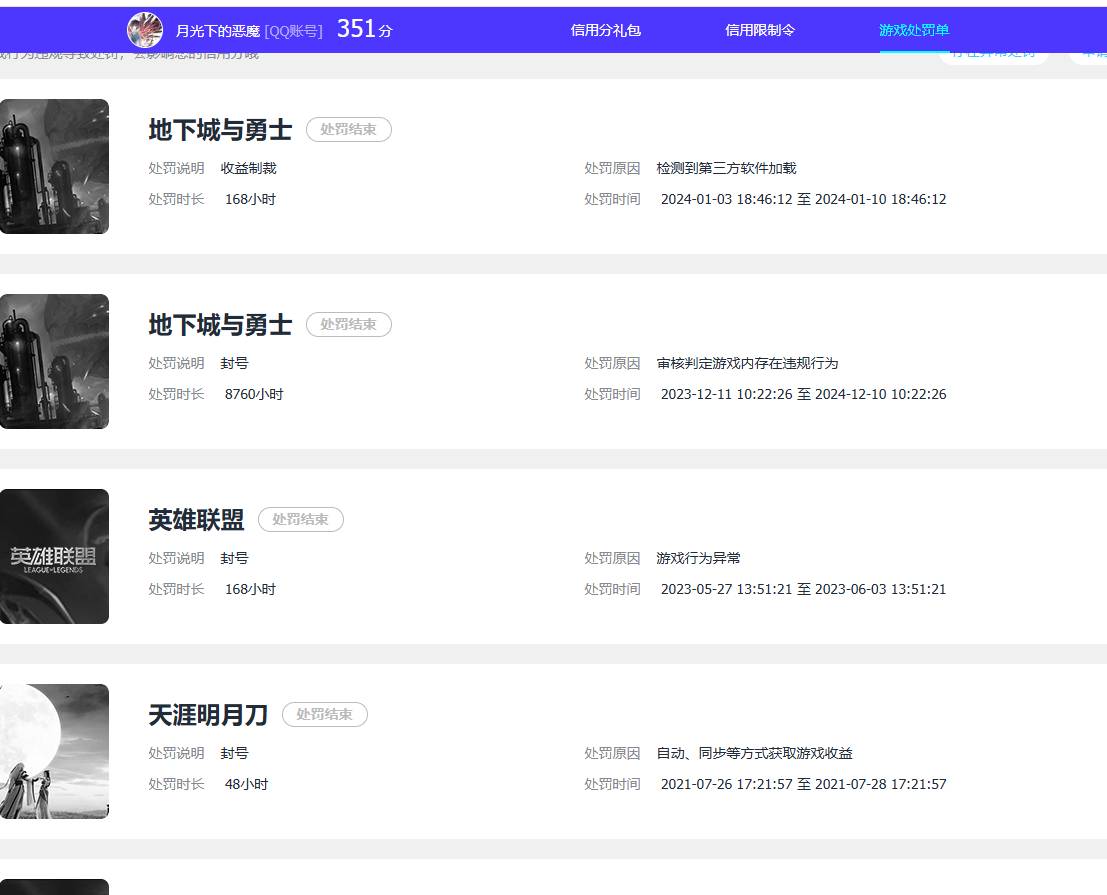Click the 地下城与勇士 title above 8760小时
This screenshot has height=895, width=1107.
220,325
